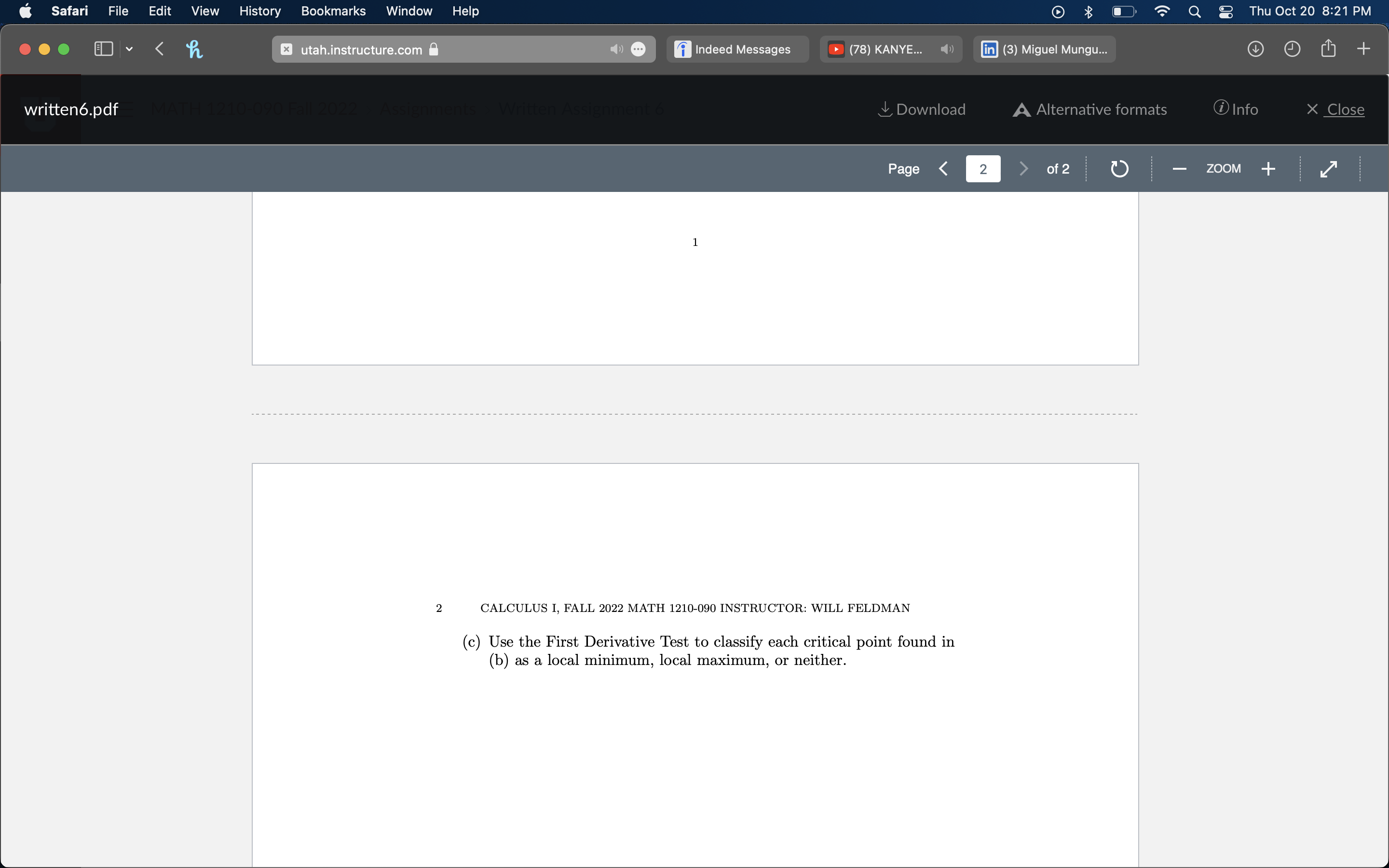This screenshot has width=1389, height=868.
Task: Expand the PDF viewer to full screen
Action: 1329,168
